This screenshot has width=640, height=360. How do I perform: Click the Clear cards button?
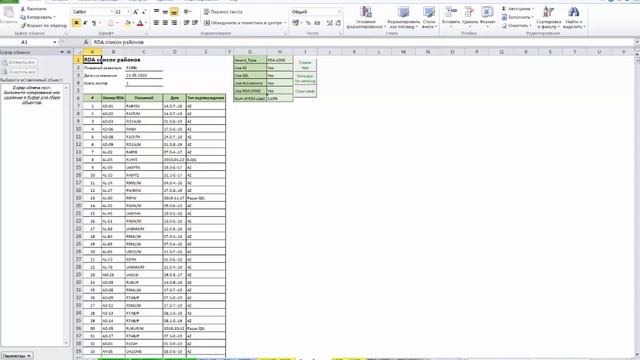305,91
